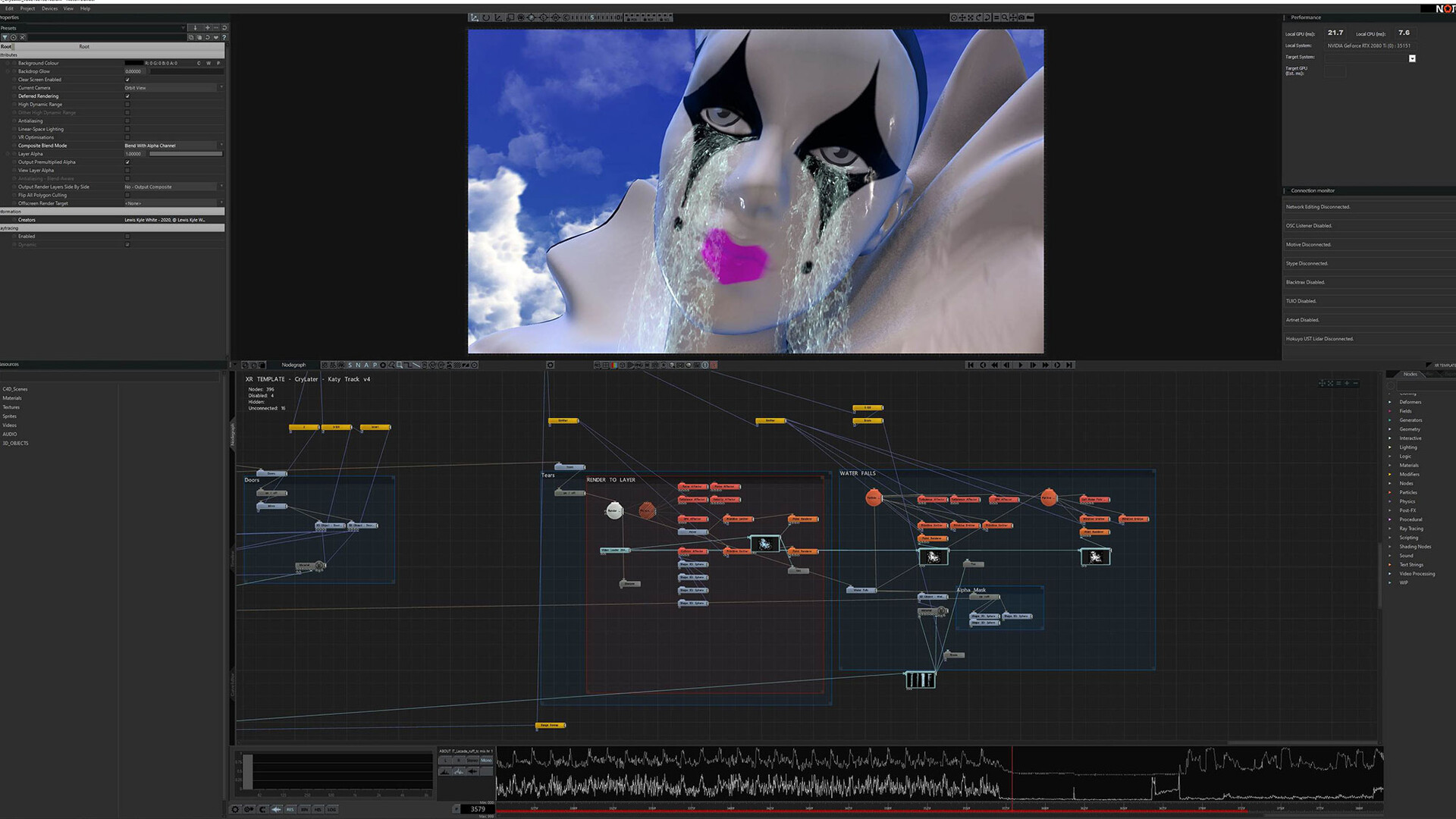The width and height of the screenshot is (1456, 819).
Task: Click the favorite heart icon in Properties
Action: point(216,37)
